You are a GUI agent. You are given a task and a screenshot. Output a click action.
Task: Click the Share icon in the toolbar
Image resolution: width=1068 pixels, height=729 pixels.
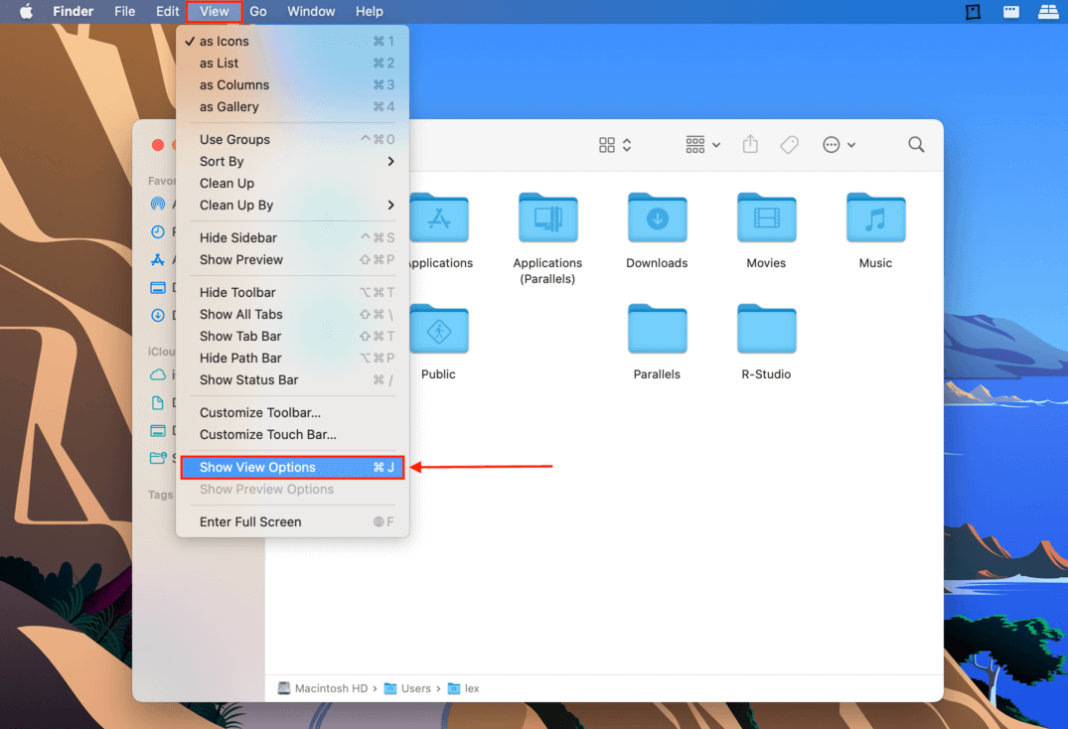click(750, 144)
